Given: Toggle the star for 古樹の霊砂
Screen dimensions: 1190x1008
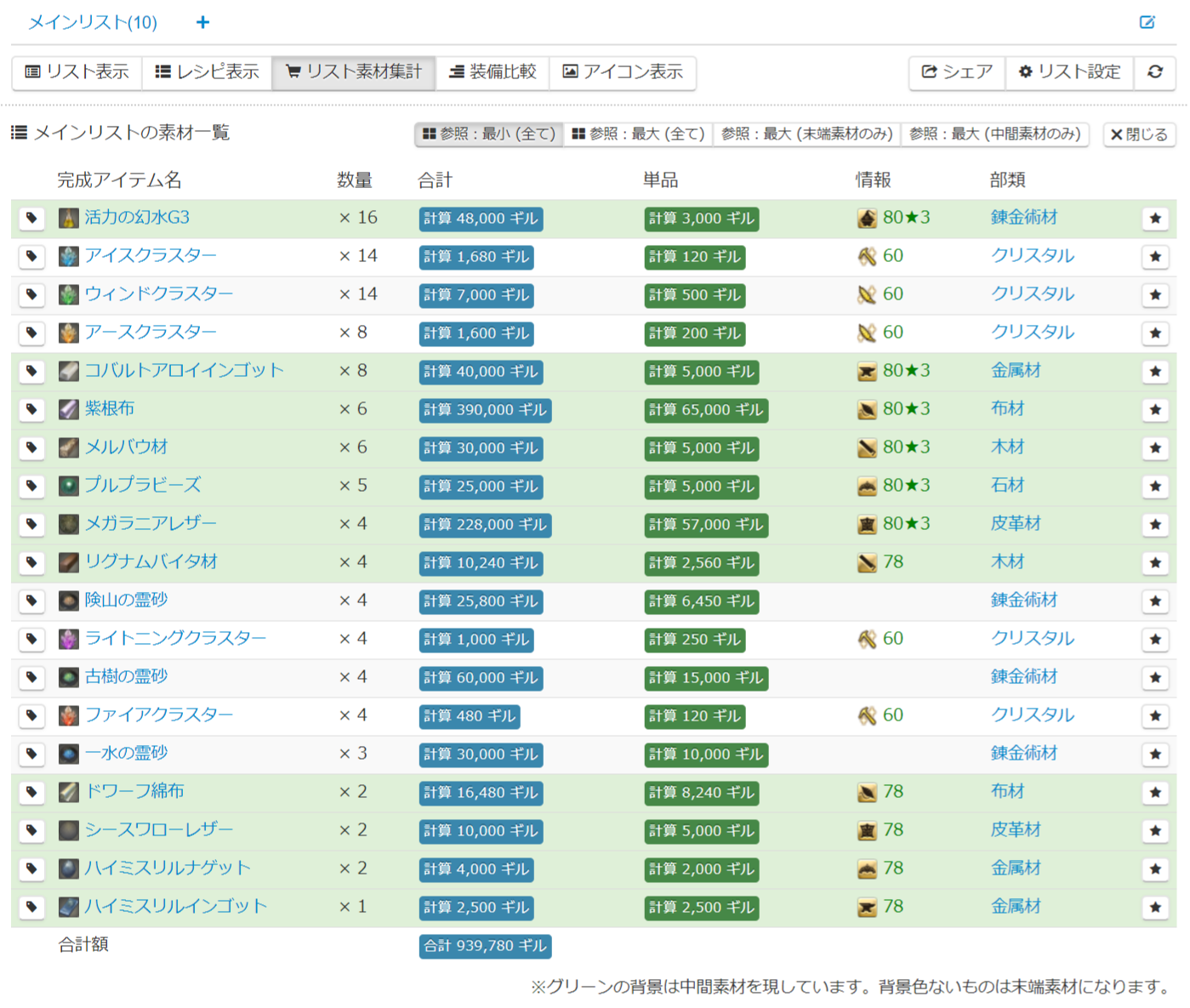Looking at the screenshot, I should 1154,677.
